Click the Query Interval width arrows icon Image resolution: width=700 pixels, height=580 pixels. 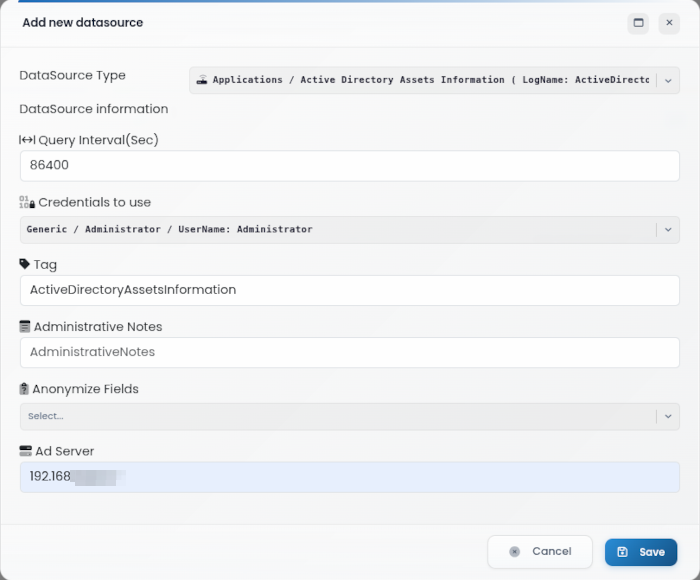click(x=27, y=140)
